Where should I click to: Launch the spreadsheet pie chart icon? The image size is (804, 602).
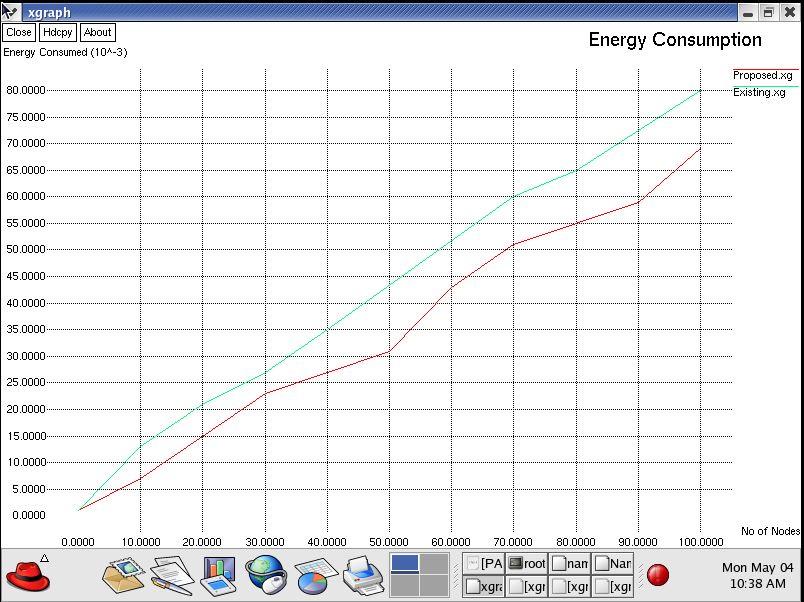pyautogui.click(x=313, y=575)
